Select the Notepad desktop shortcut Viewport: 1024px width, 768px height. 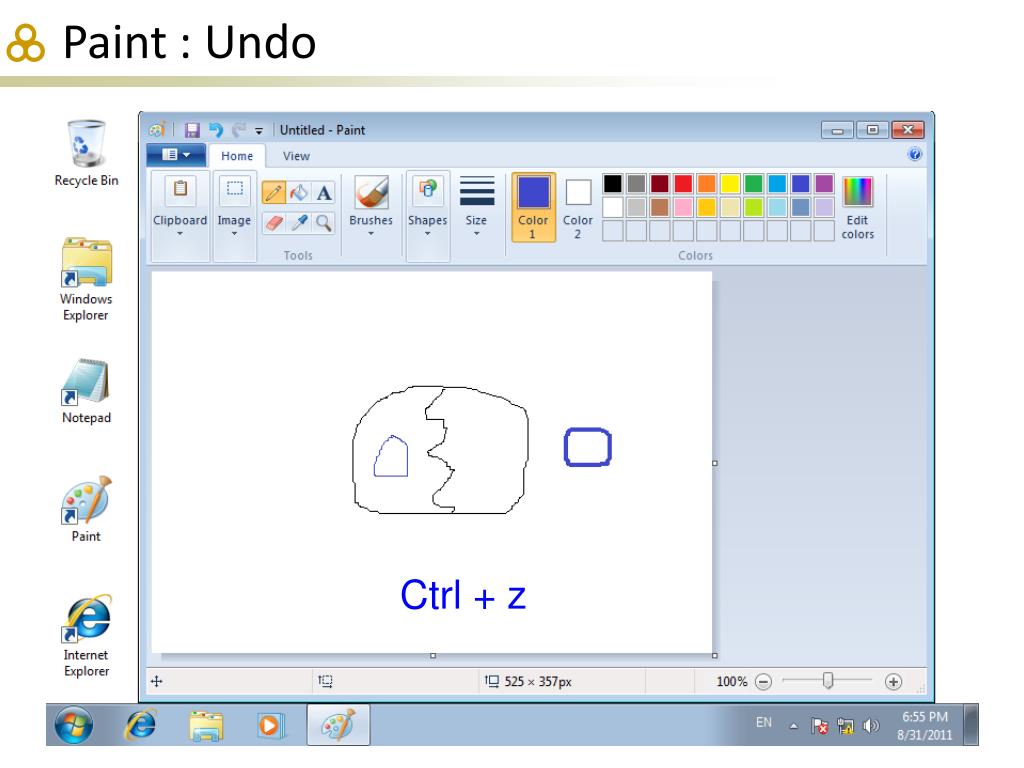(x=86, y=391)
